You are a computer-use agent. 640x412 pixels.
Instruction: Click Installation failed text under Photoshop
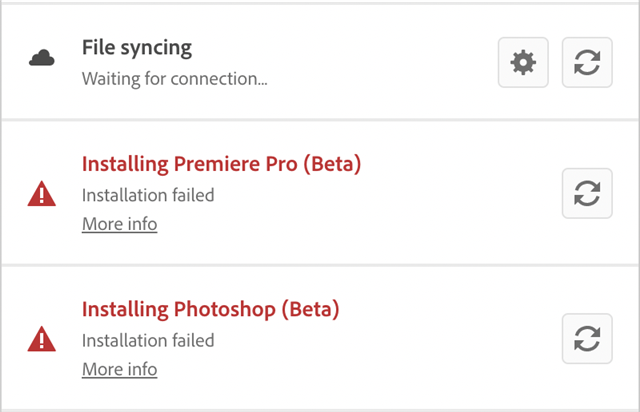click(148, 341)
